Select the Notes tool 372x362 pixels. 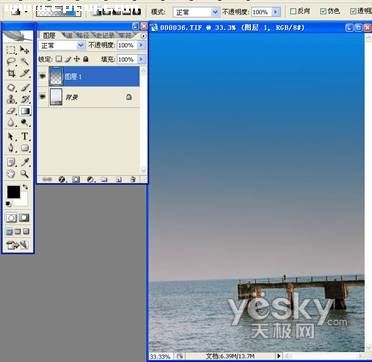[x=12, y=162]
